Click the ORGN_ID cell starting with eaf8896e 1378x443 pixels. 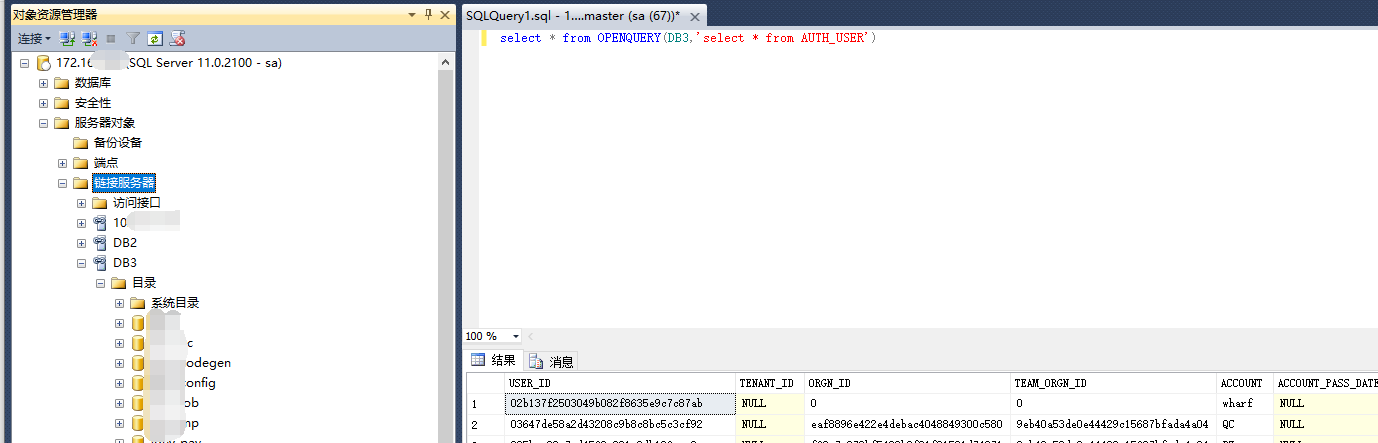(907, 424)
